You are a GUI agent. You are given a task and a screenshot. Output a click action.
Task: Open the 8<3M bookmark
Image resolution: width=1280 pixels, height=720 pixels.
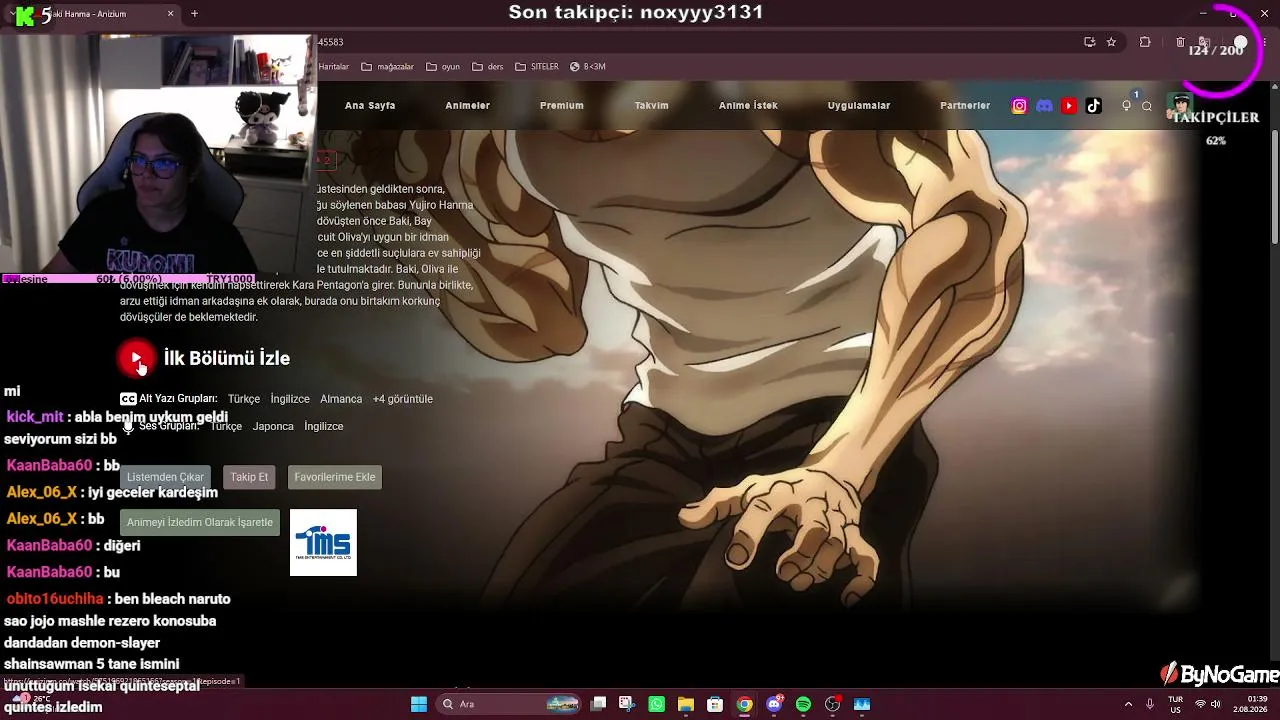(x=588, y=67)
